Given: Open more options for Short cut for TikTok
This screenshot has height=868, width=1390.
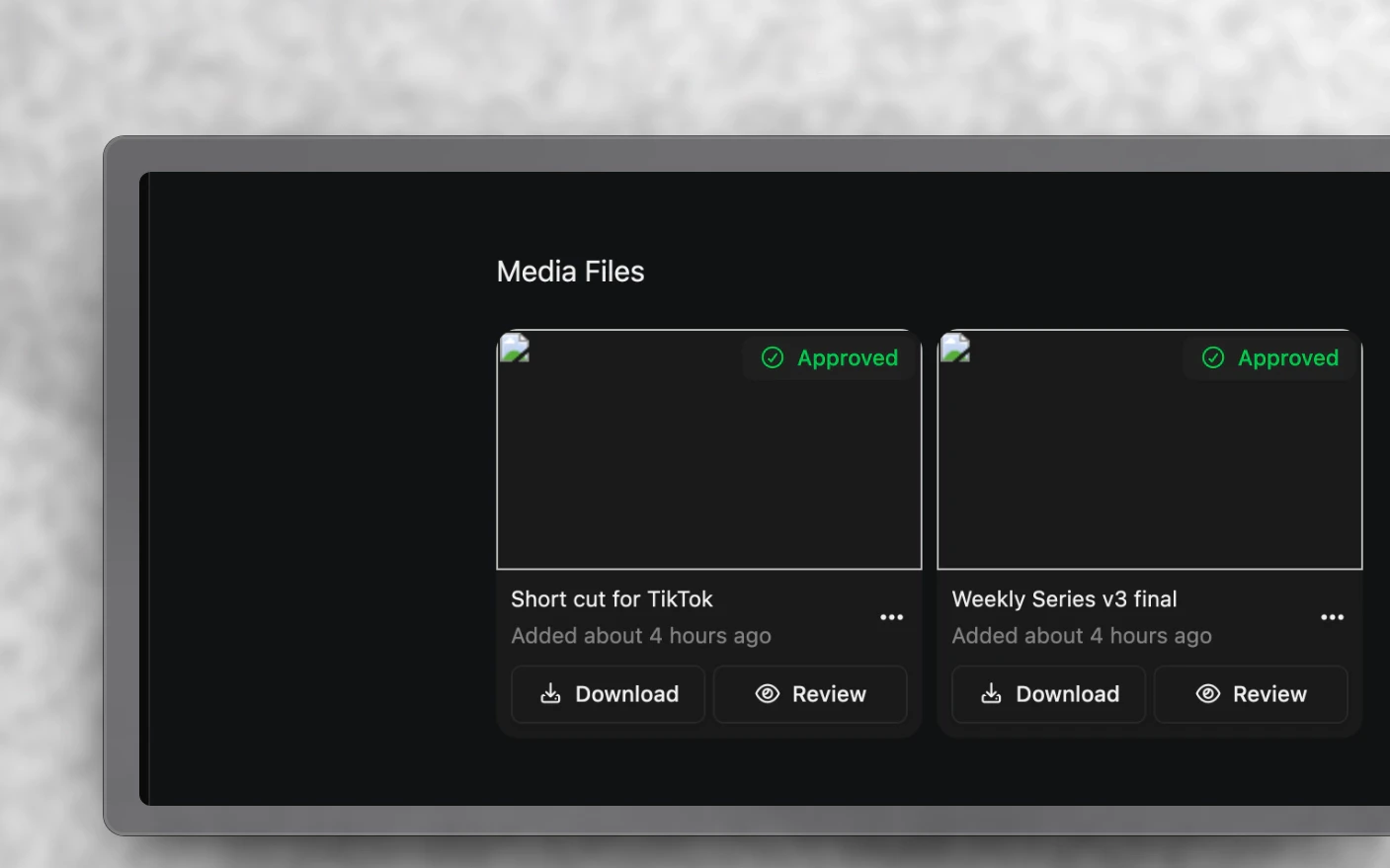Looking at the screenshot, I should 891,617.
